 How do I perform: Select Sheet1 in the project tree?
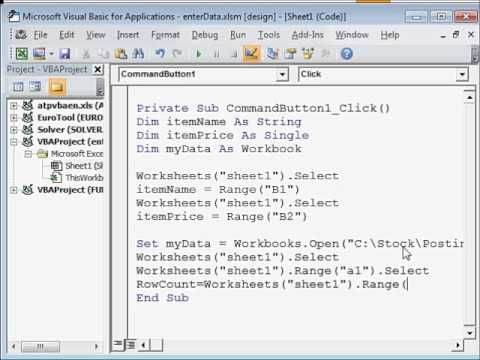[84, 166]
